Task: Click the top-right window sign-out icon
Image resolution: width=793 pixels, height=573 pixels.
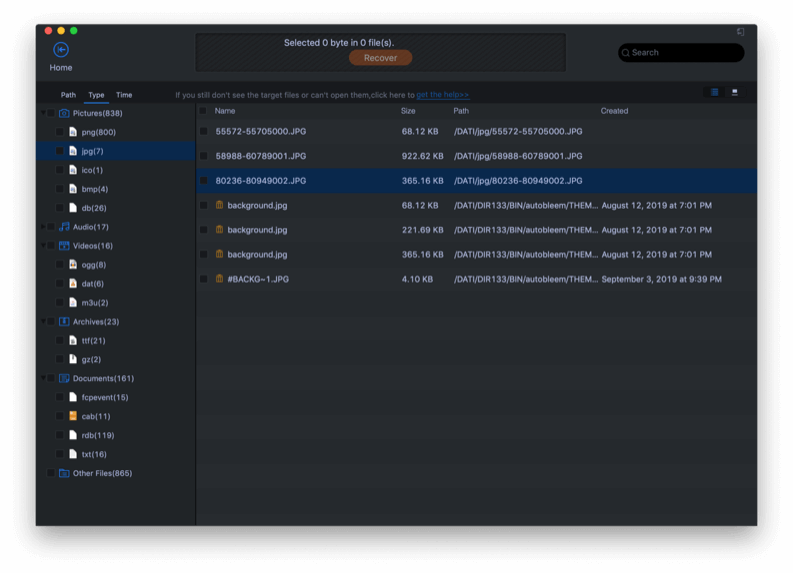Action: [740, 32]
